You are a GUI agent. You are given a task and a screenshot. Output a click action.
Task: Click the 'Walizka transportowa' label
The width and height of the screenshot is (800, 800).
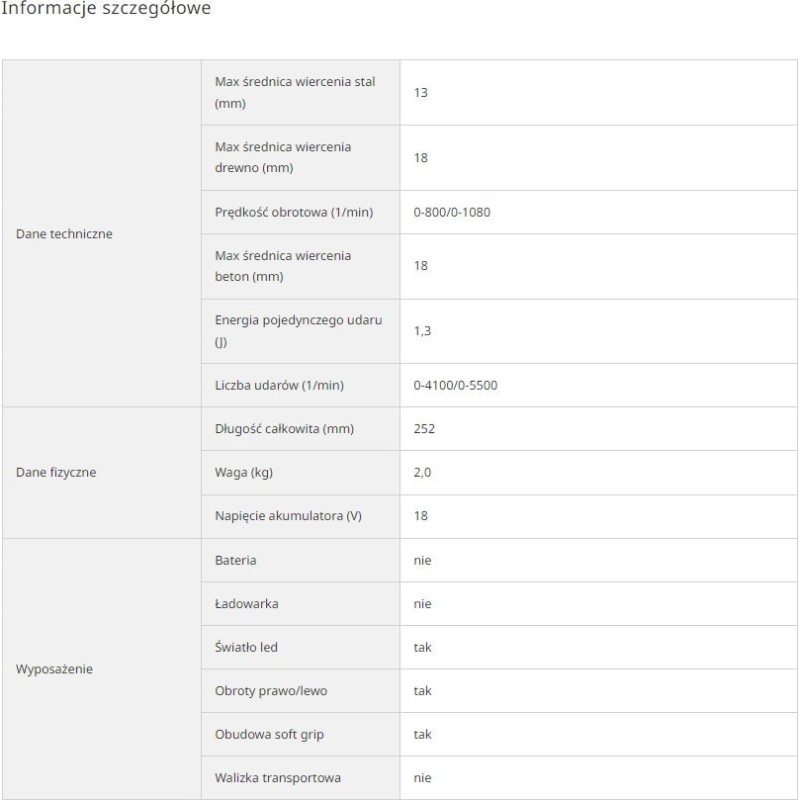click(278, 777)
